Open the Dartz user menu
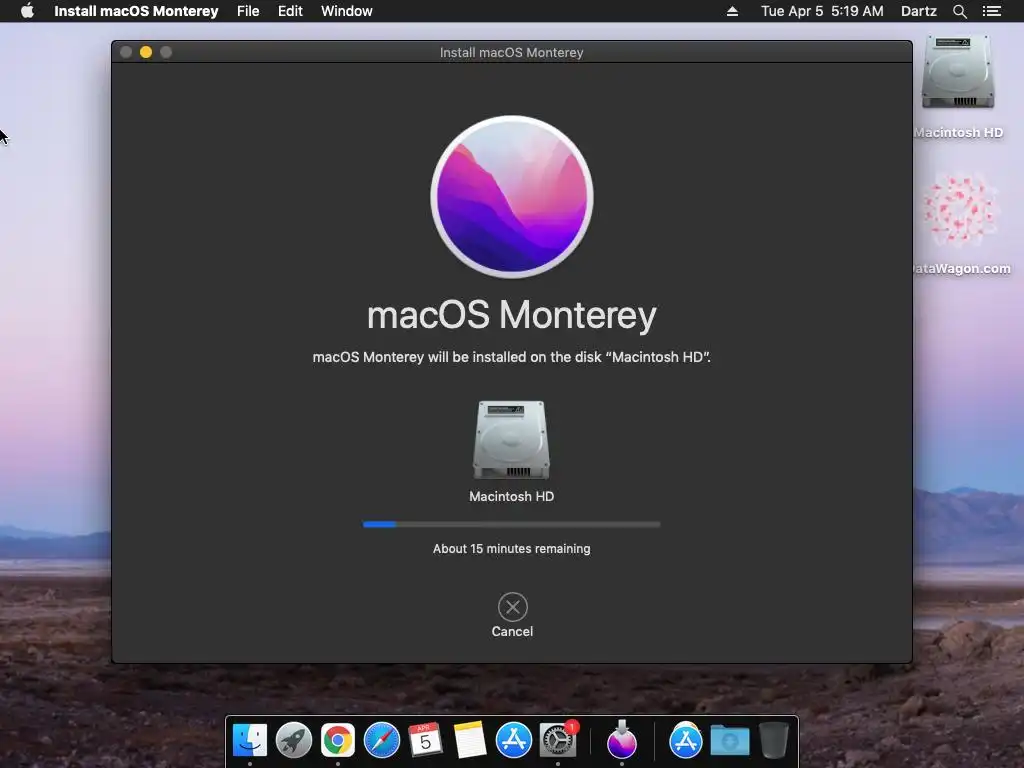Viewport: 1024px width, 768px height. (919, 11)
